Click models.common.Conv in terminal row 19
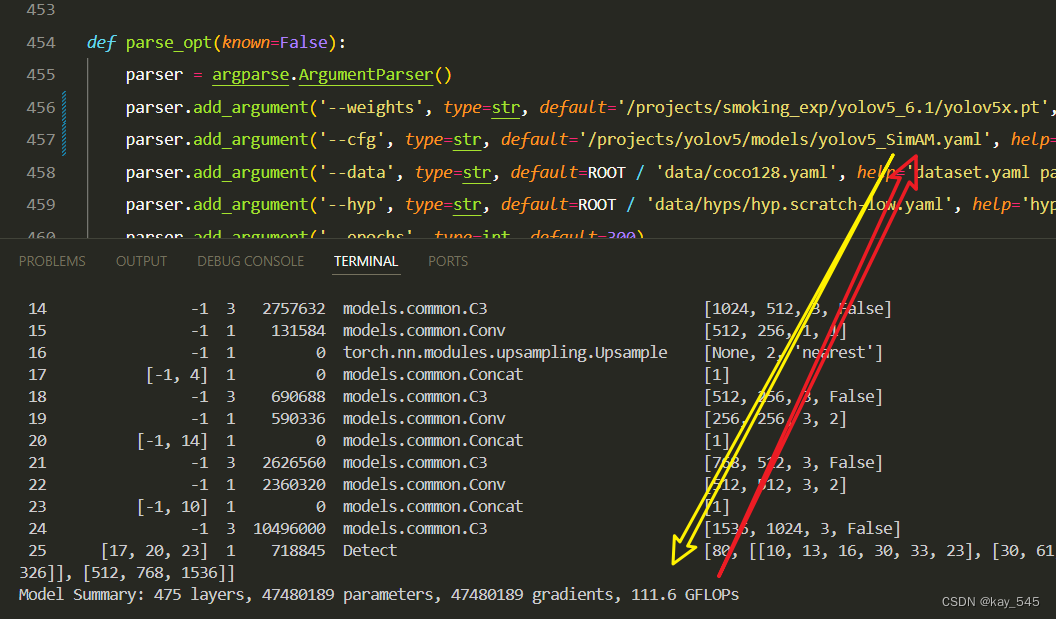Screen dimensions: 1056x619 click(424, 418)
